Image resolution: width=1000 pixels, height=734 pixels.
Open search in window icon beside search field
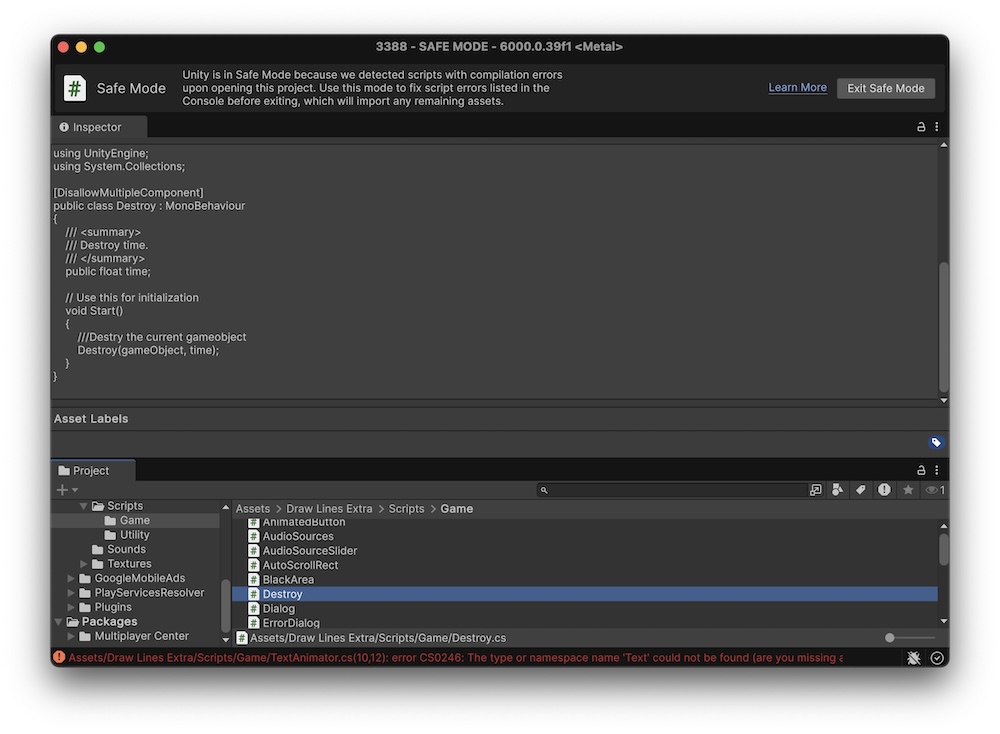816,490
